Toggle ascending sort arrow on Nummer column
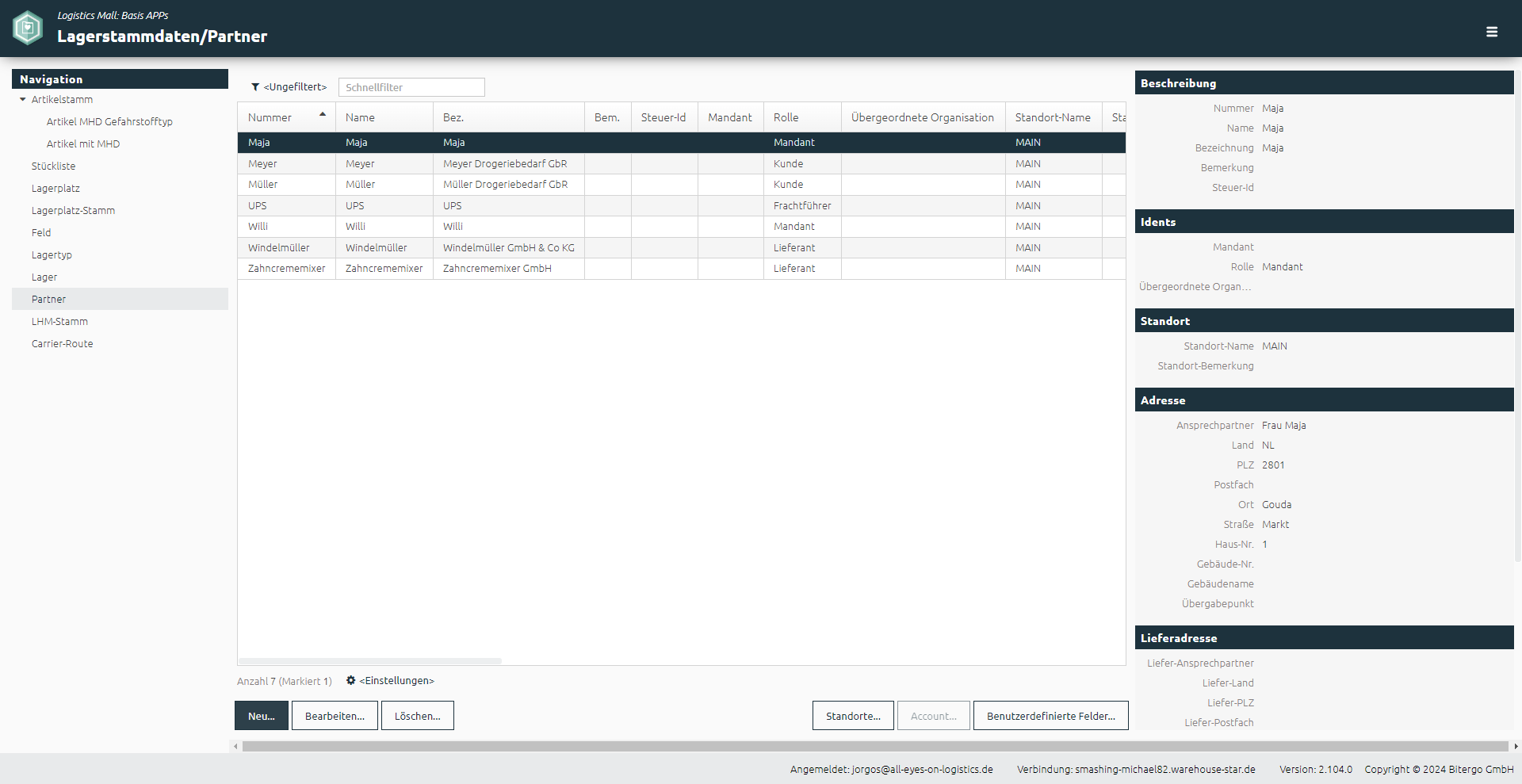 (x=323, y=114)
